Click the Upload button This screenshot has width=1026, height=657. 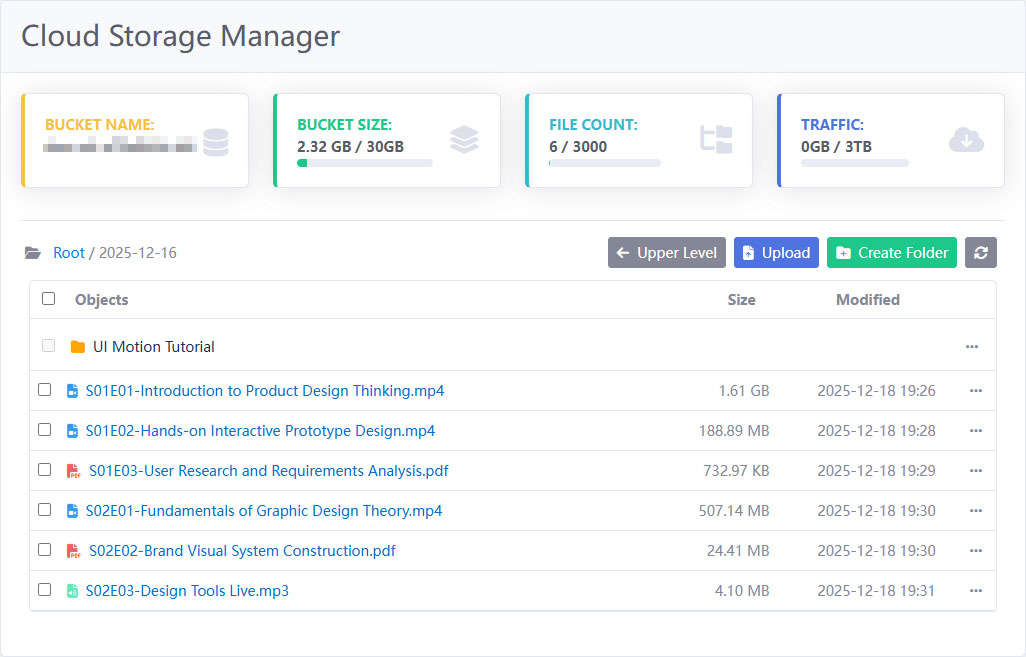776,253
